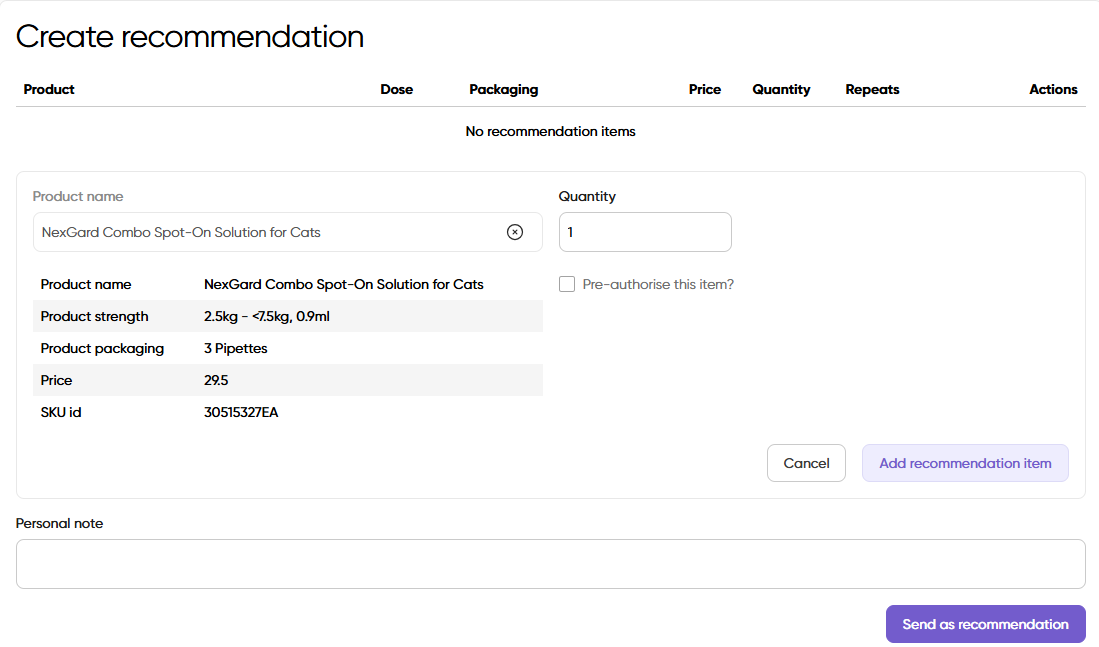Click the No recommendation items message
This screenshot has width=1099, height=647.
550,131
